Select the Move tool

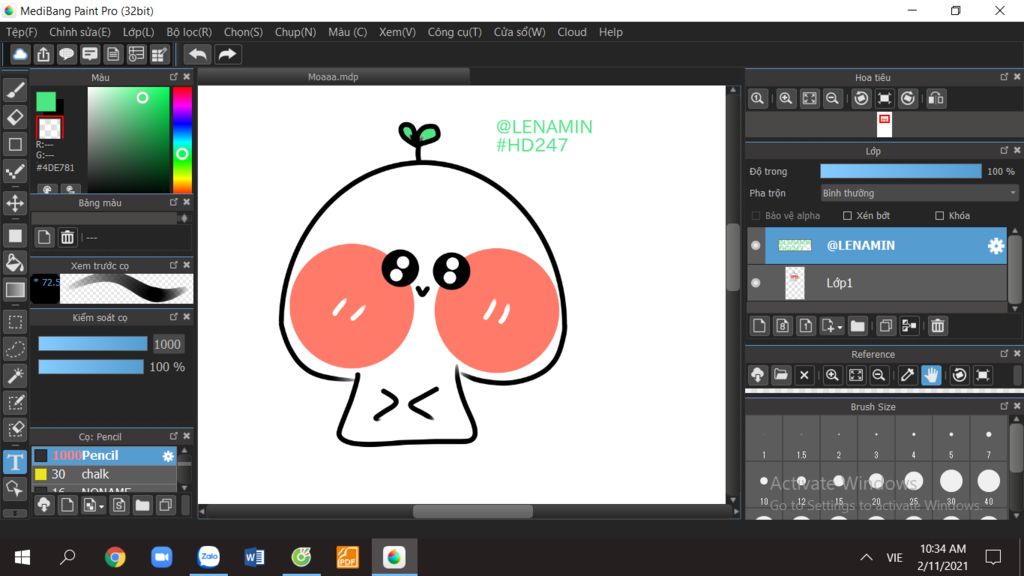(15, 203)
